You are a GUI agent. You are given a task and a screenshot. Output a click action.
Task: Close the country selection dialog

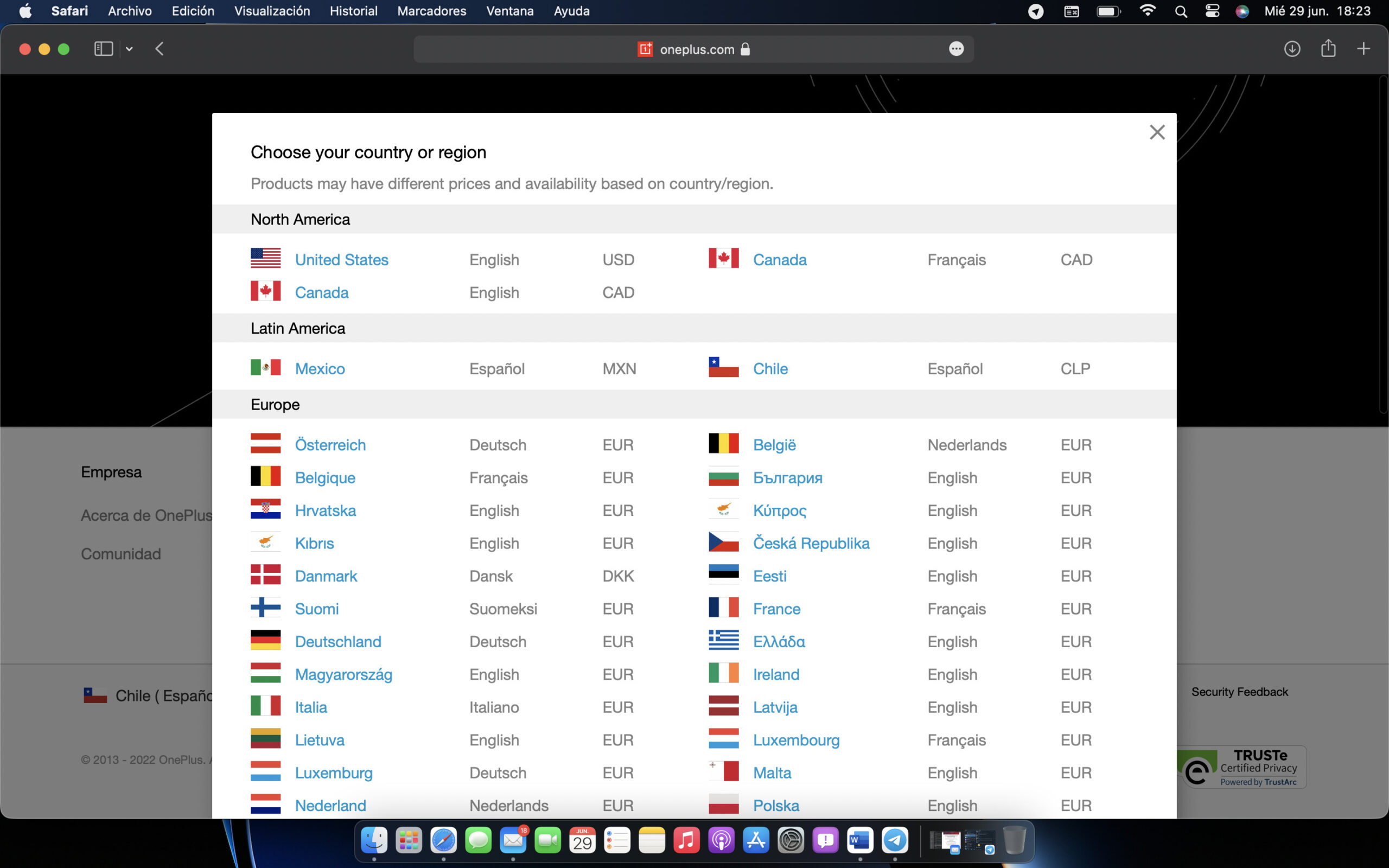[x=1157, y=132]
